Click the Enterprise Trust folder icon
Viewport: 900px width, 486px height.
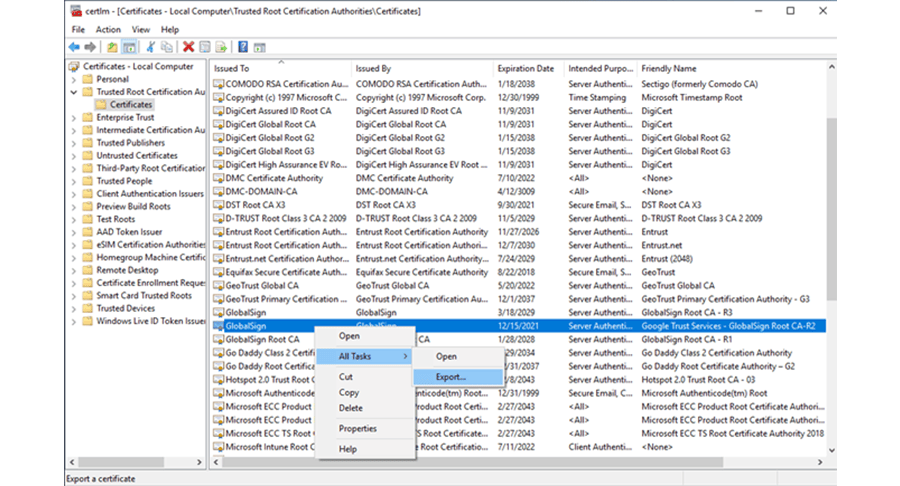(x=87, y=118)
